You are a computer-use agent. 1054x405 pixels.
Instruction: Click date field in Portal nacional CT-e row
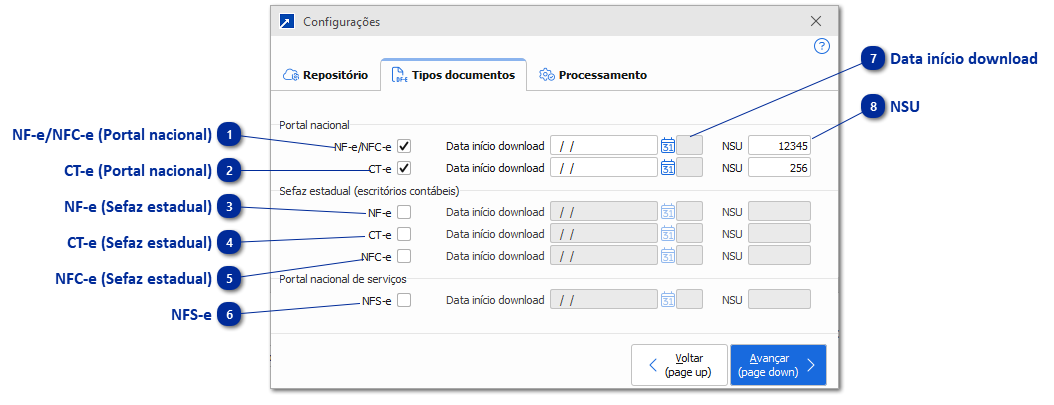604,167
